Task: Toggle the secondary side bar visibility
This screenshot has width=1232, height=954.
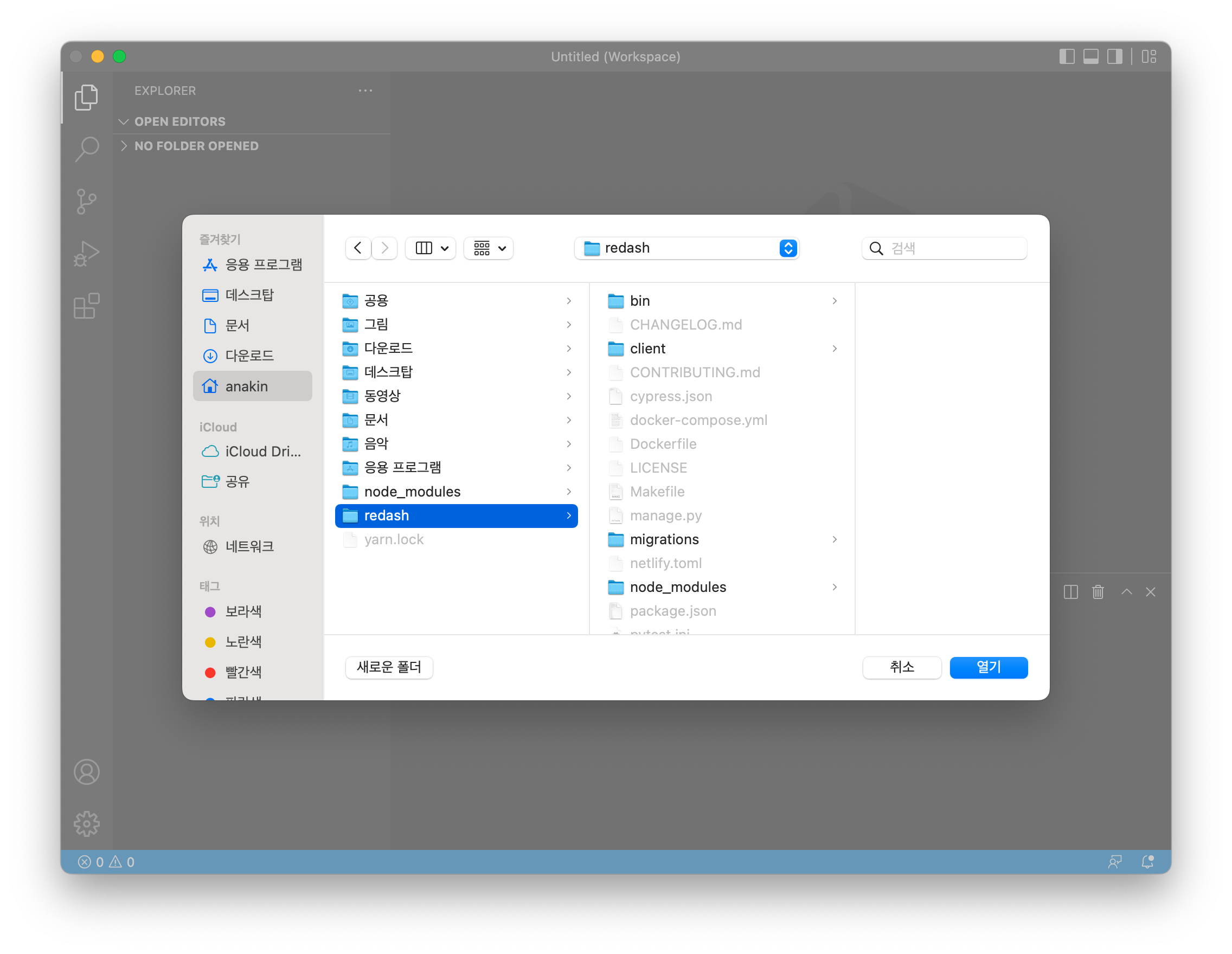Action: (x=1114, y=56)
